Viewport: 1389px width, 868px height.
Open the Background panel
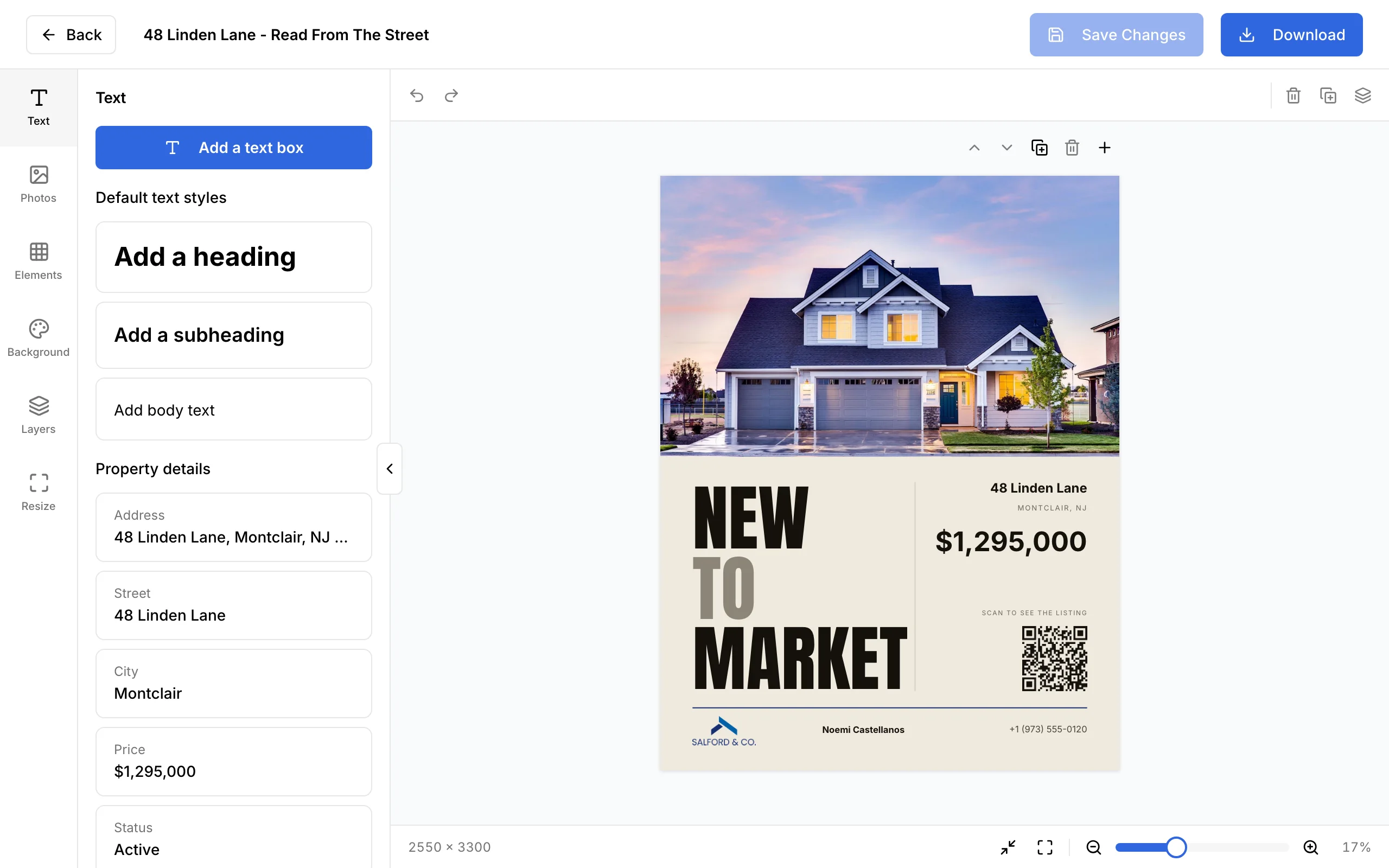click(x=39, y=338)
